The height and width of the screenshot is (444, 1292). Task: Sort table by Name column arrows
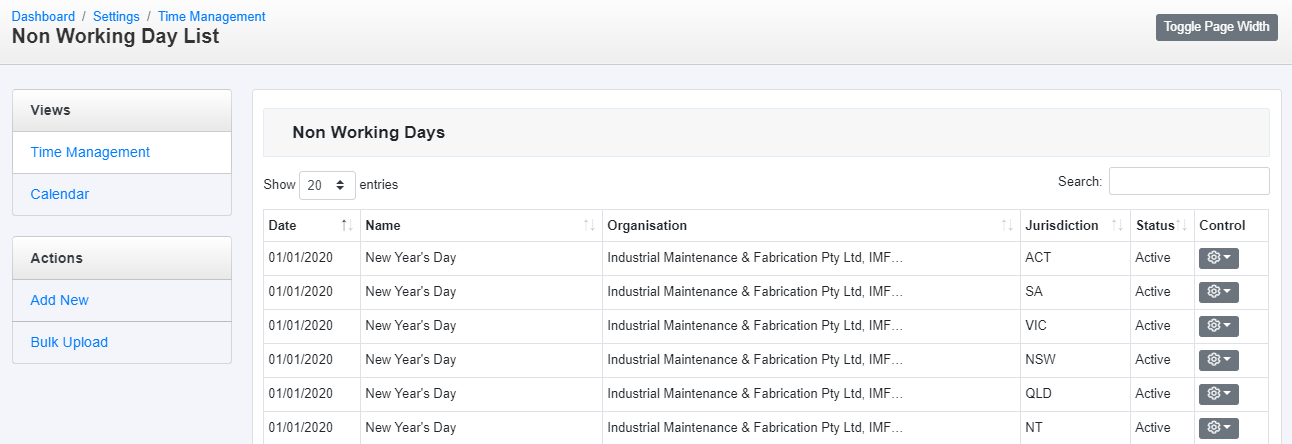tap(589, 226)
